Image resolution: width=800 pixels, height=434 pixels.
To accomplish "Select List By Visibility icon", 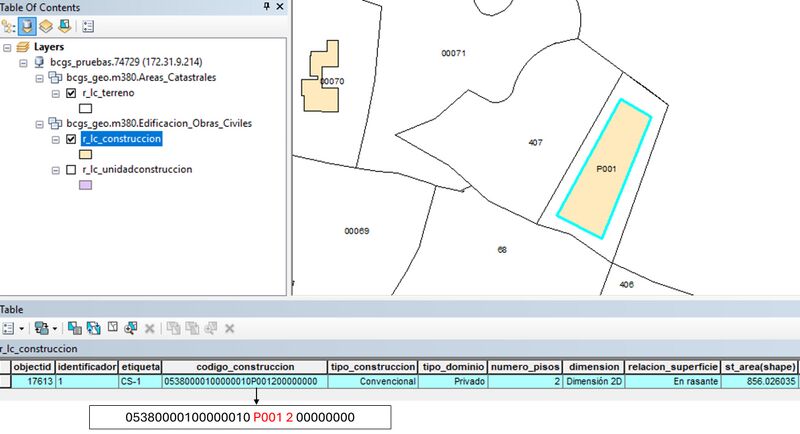I will pyautogui.click(x=46, y=27).
